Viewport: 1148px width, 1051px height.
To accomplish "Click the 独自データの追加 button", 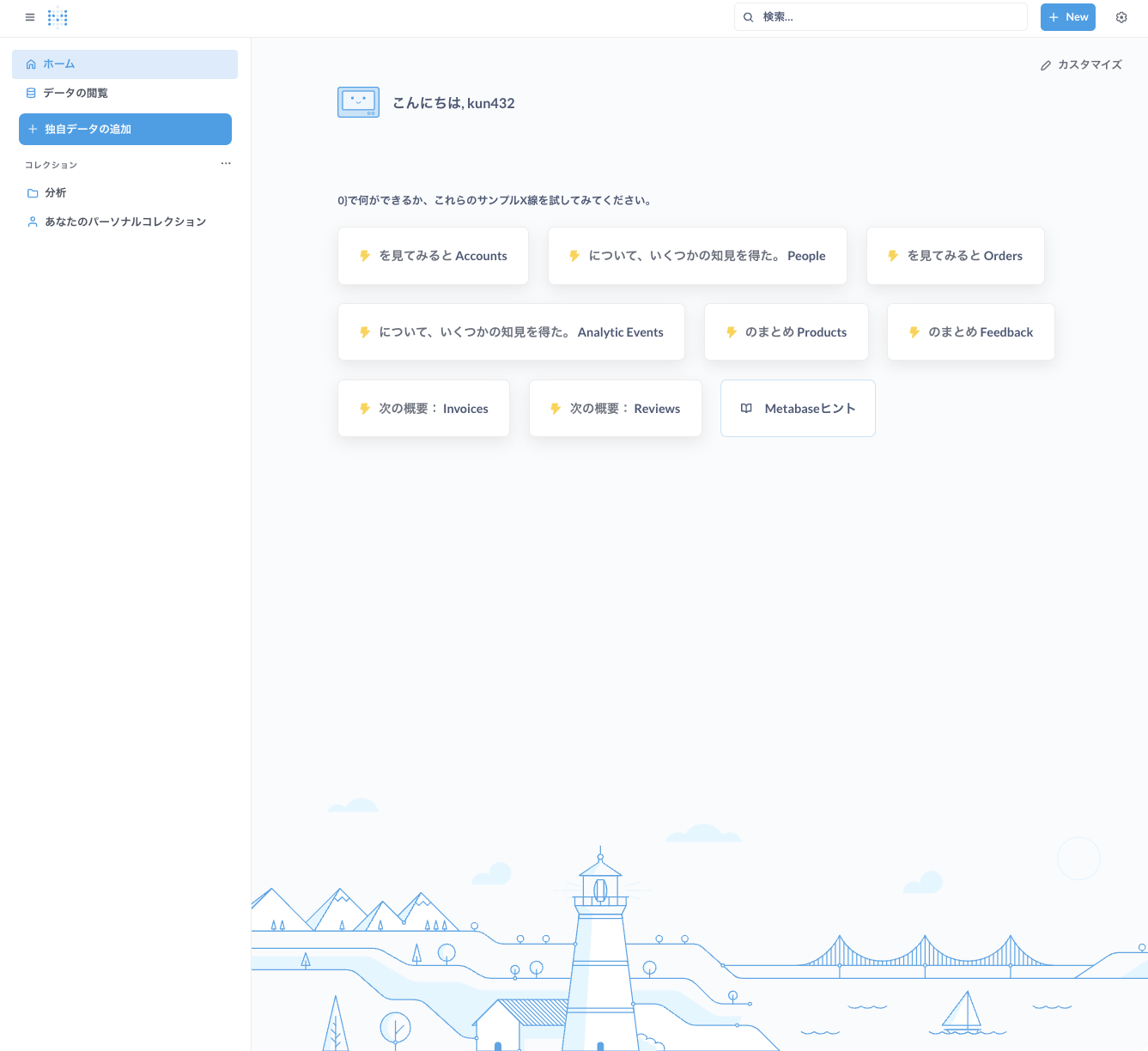I will 125,129.
